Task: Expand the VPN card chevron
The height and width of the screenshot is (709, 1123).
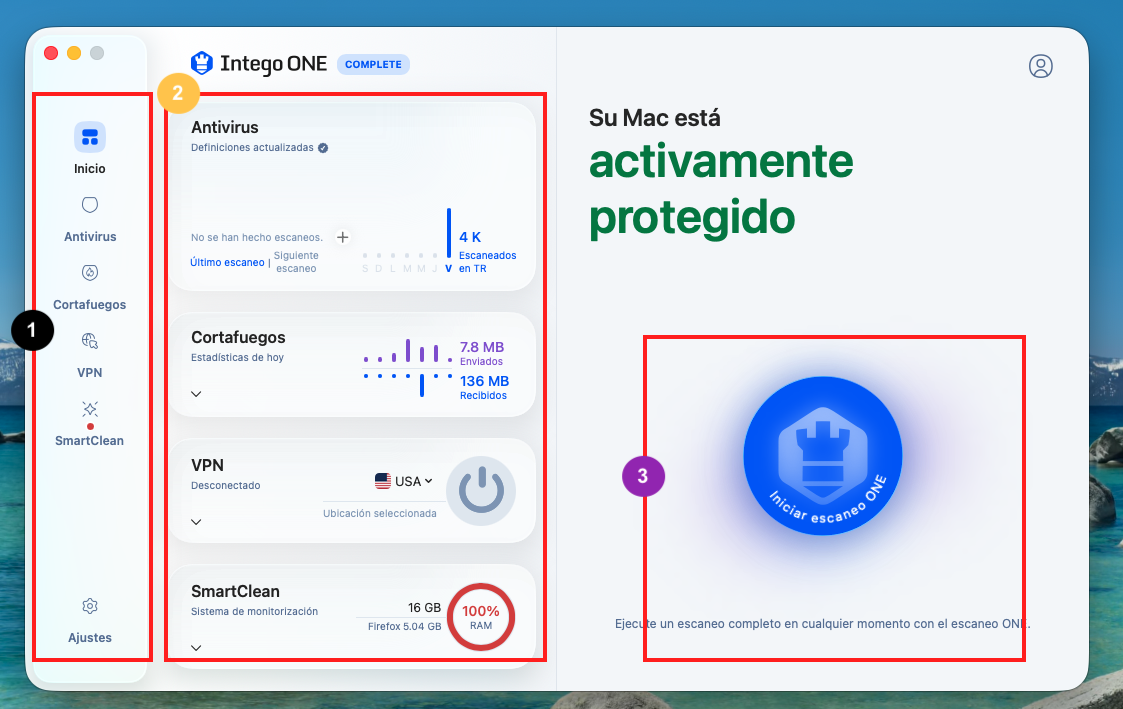Action: (x=196, y=522)
